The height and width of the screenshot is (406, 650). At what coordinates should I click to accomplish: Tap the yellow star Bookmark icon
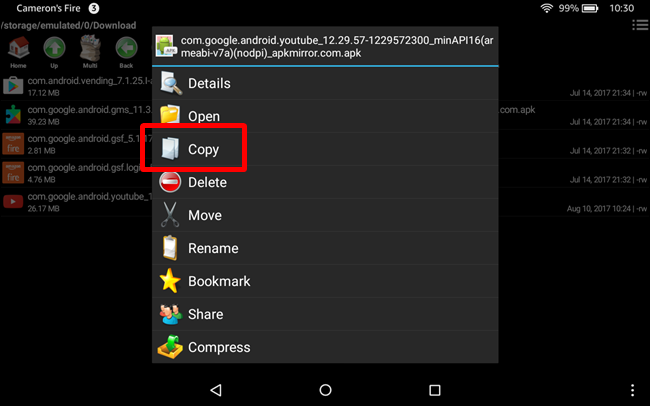tap(170, 281)
